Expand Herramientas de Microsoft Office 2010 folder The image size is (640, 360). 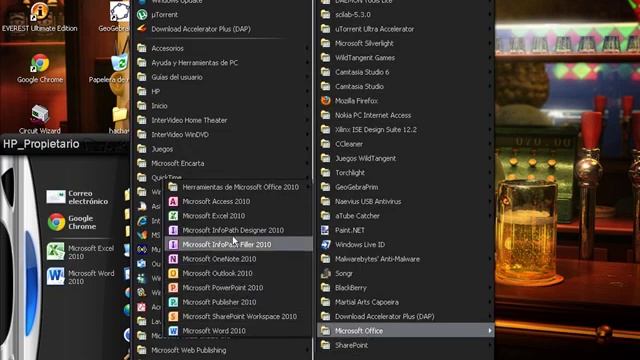(238, 187)
